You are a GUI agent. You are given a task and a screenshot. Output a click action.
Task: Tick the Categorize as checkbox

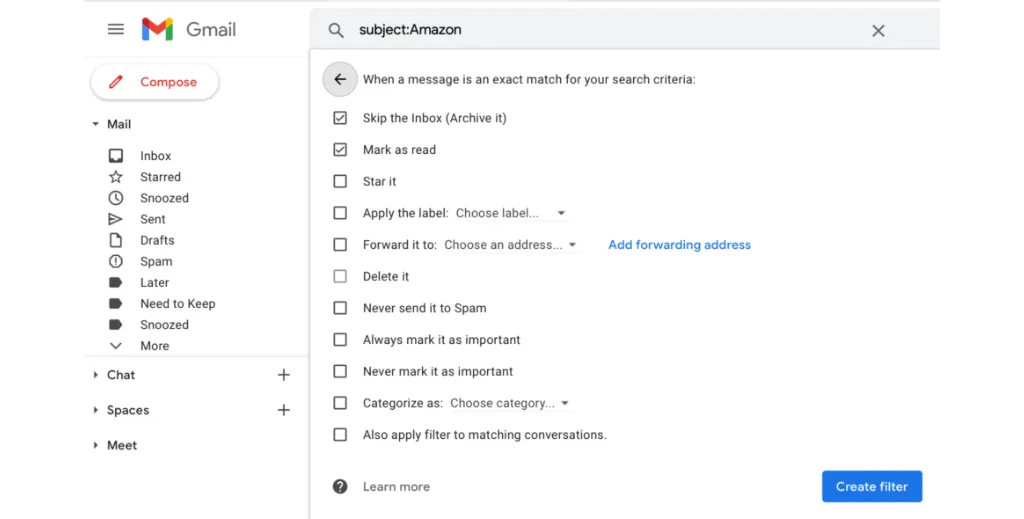tap(340, 403)
